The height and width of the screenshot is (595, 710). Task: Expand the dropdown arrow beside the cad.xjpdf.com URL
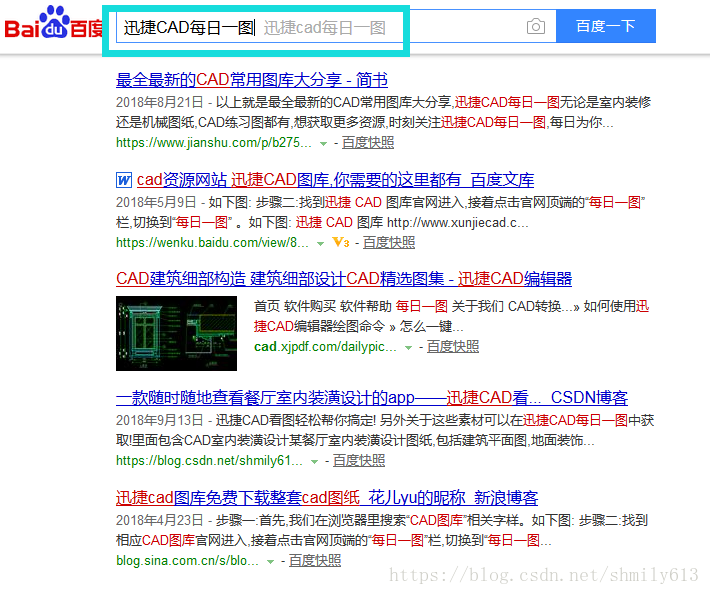pos(408,348)
